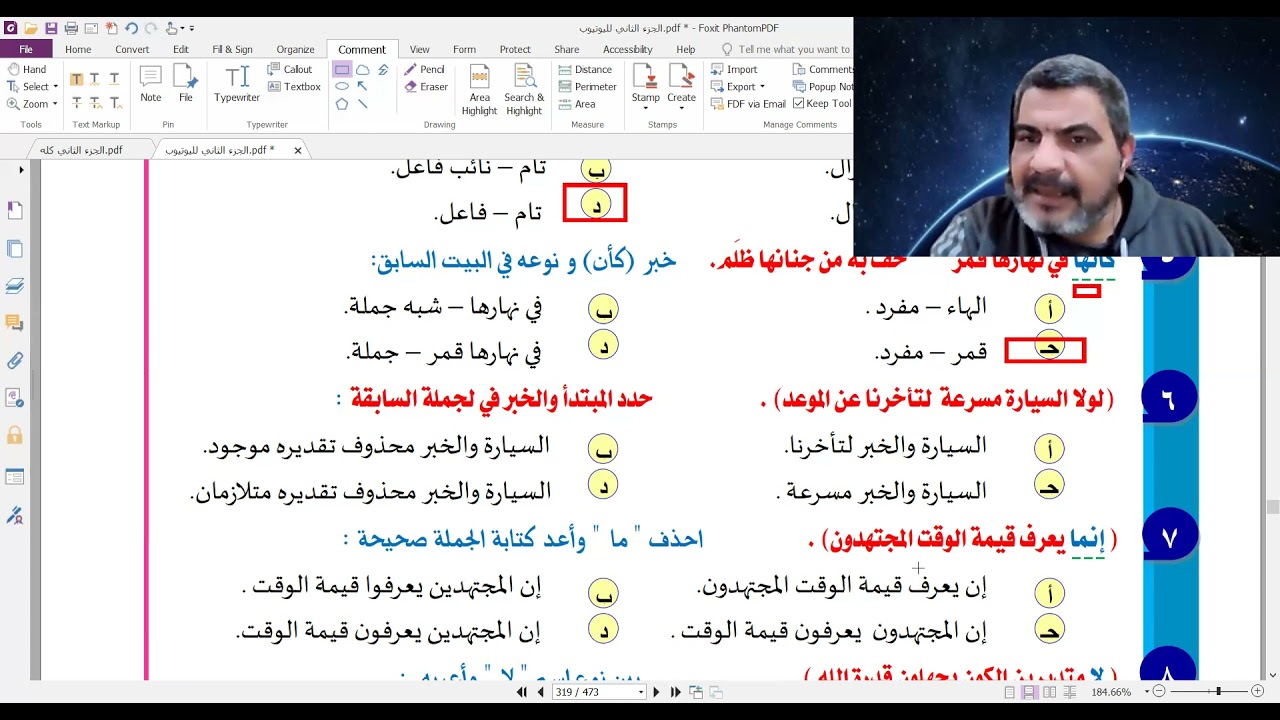1280x720 pixels.
Task: Select the Callout tool
Action: click(291, 69)
